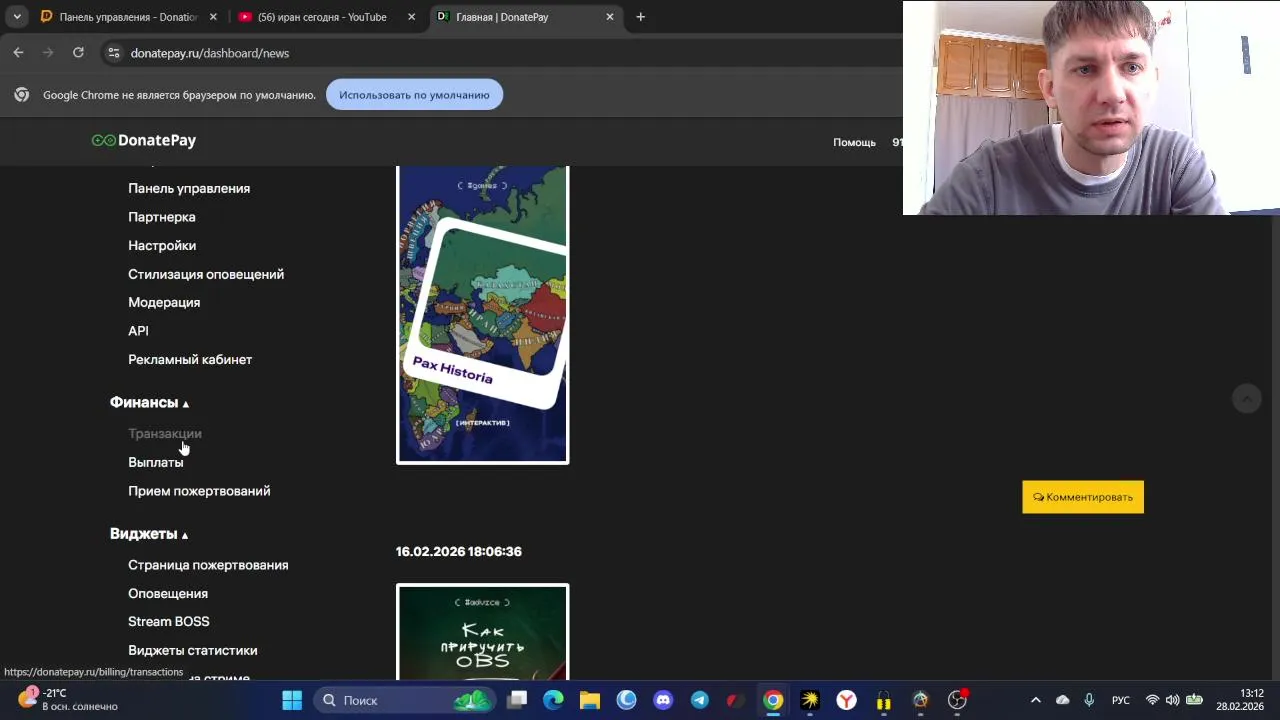This screenshot has width=1280, height=720.
Task: Open clock and date 13:12 28.02.2026
Action: (x=1240, y=700)
